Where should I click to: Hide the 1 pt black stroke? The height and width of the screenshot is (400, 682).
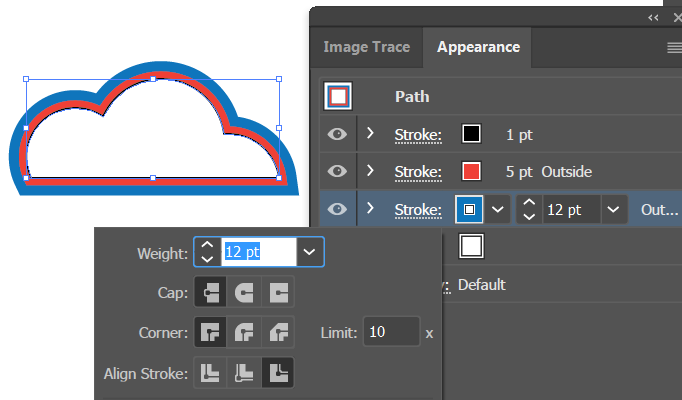[x=337, y=134]
